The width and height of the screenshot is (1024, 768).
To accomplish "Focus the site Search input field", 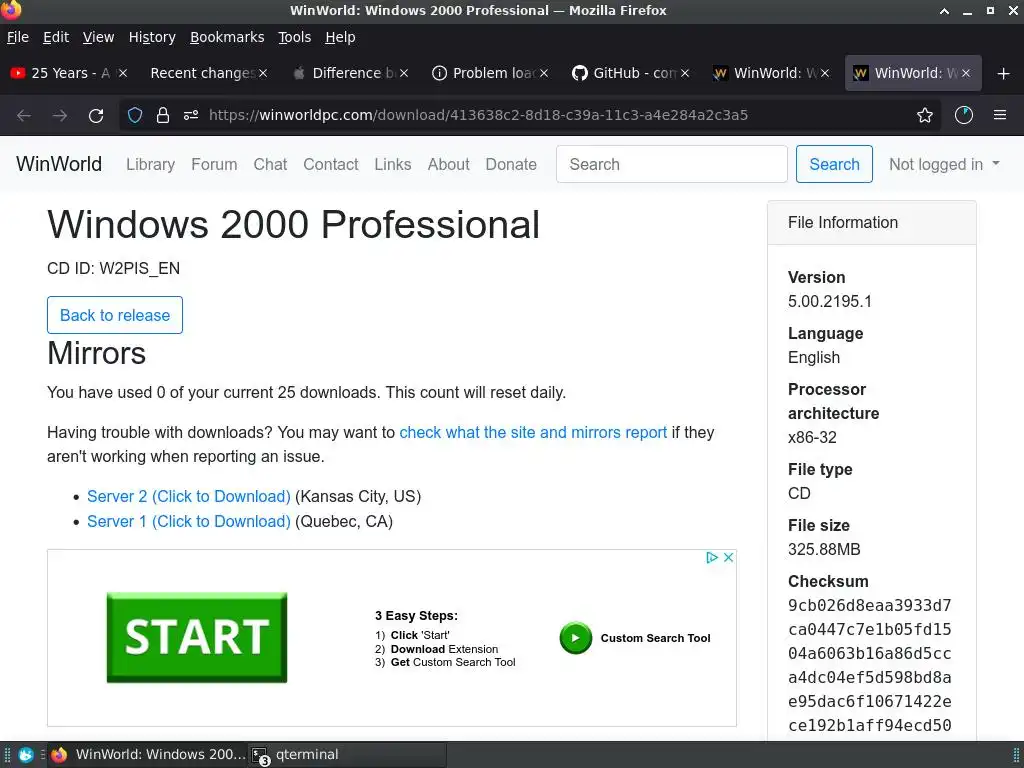I will point(671,165).
